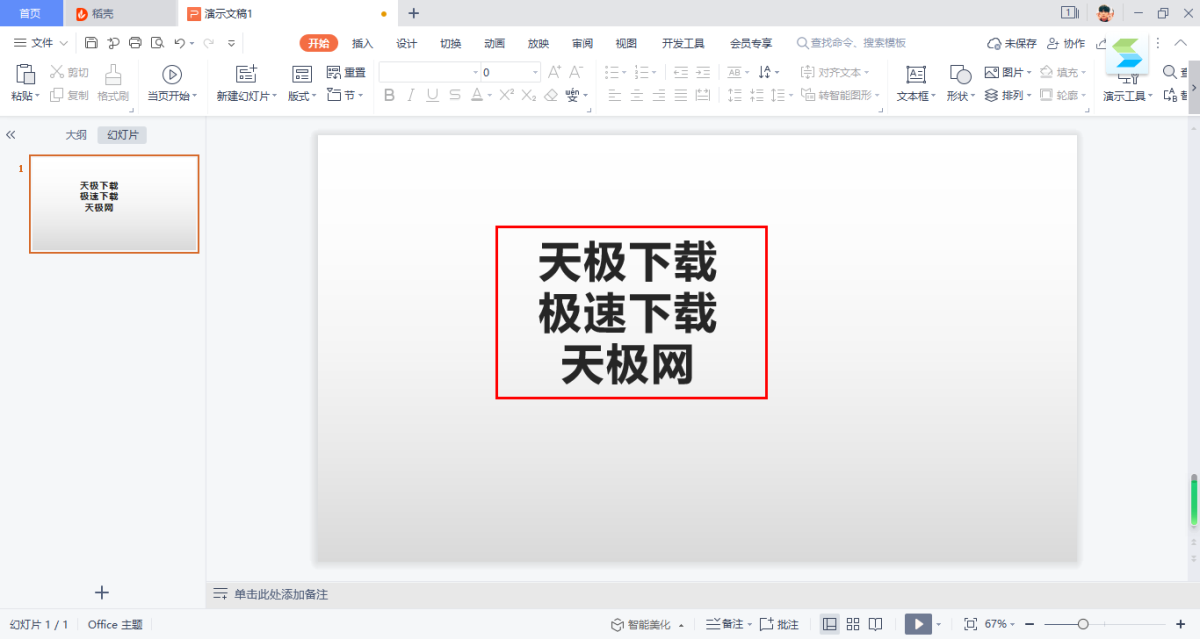Open the Insert (插入) ribbon tab
The image size is (1200, 639).
coord(362,43)
